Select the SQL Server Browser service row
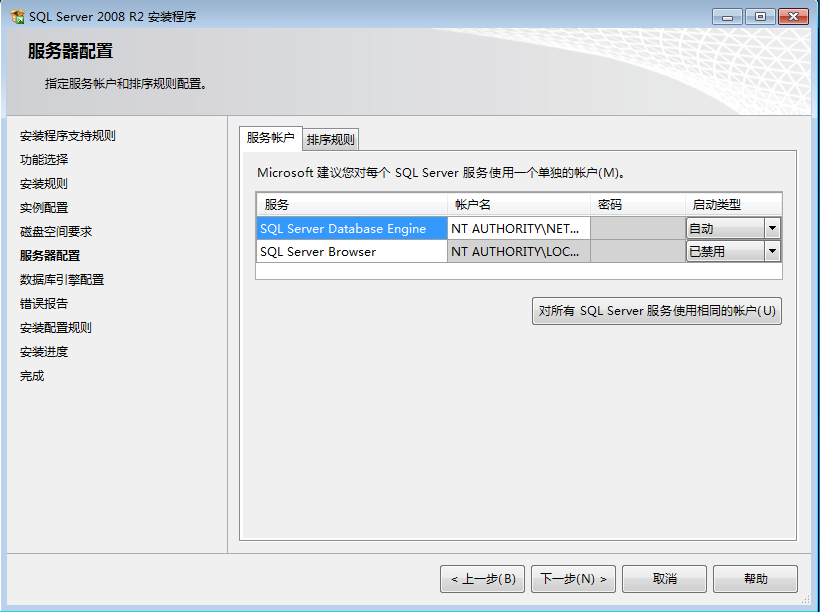 pos(352,252)
